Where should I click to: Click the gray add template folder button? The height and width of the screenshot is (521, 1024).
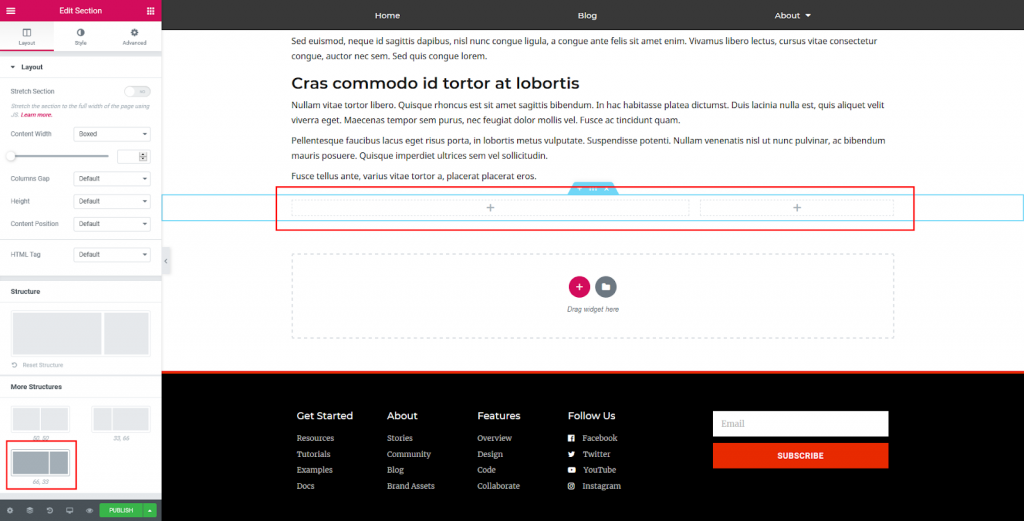(x=605, y=287)
